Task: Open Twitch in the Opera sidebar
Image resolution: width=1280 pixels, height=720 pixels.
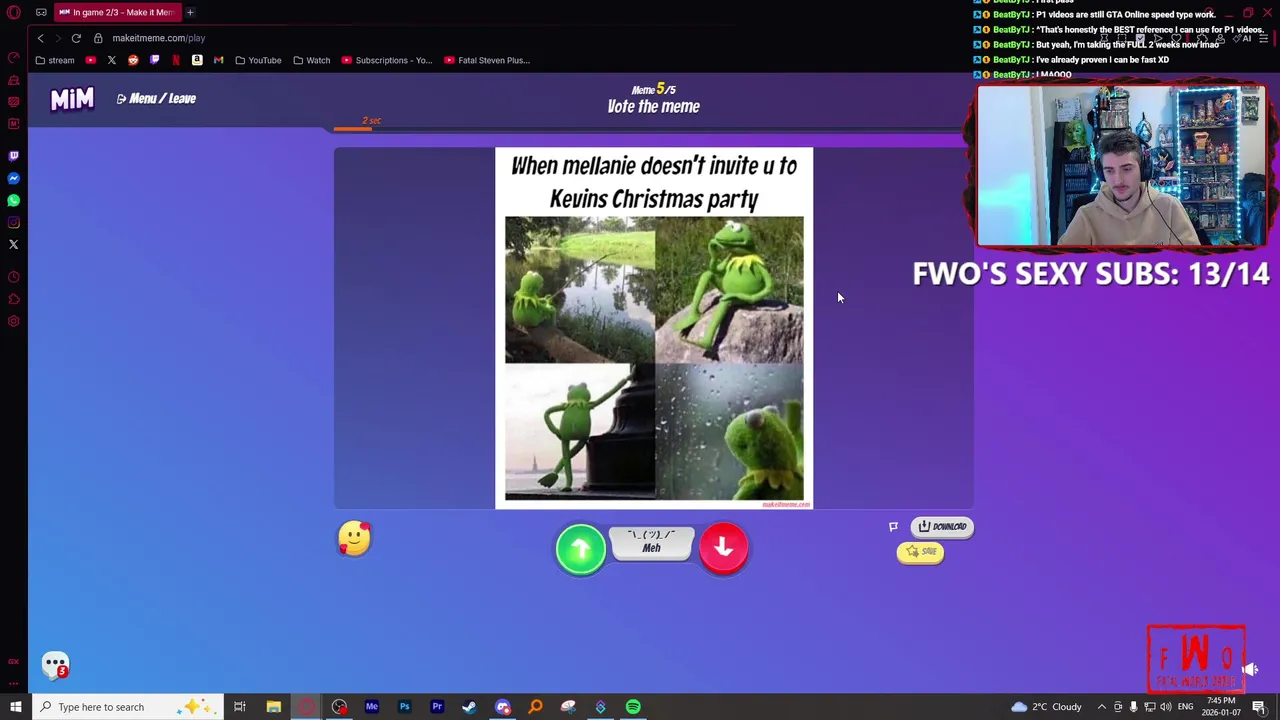Action: [14, 156]
